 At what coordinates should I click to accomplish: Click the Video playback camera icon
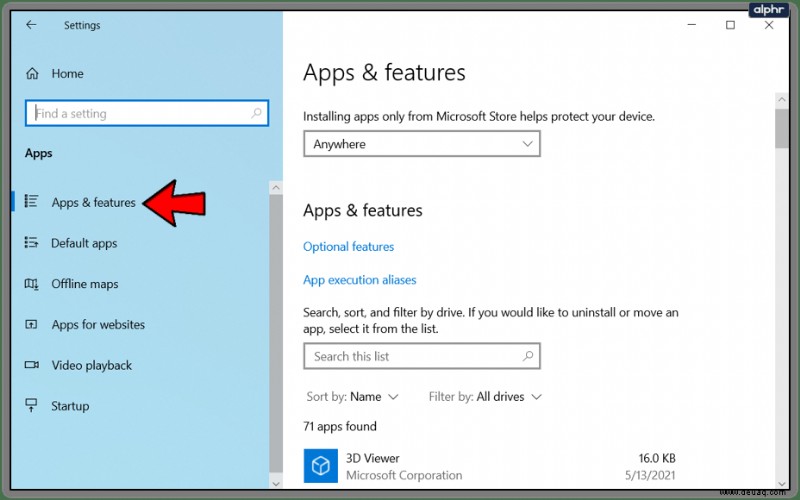[32, 365]
